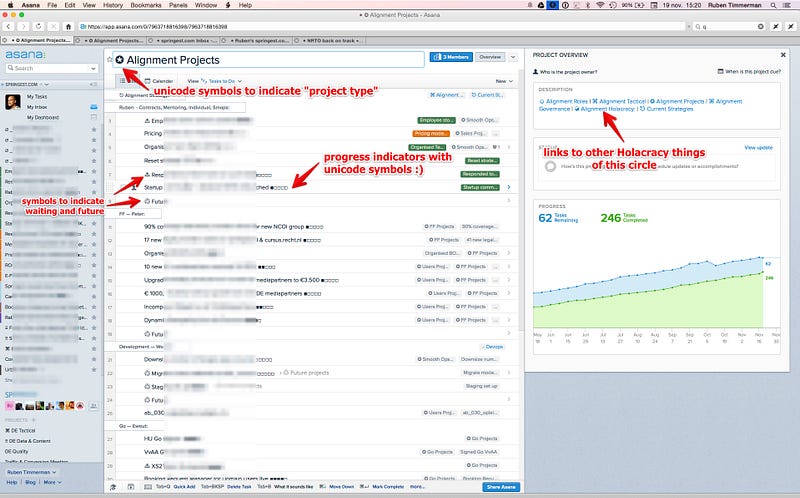Collapse the sidebar with the arrow icon
The height and width of the screenshot is (498, 800).
(93, 84)
